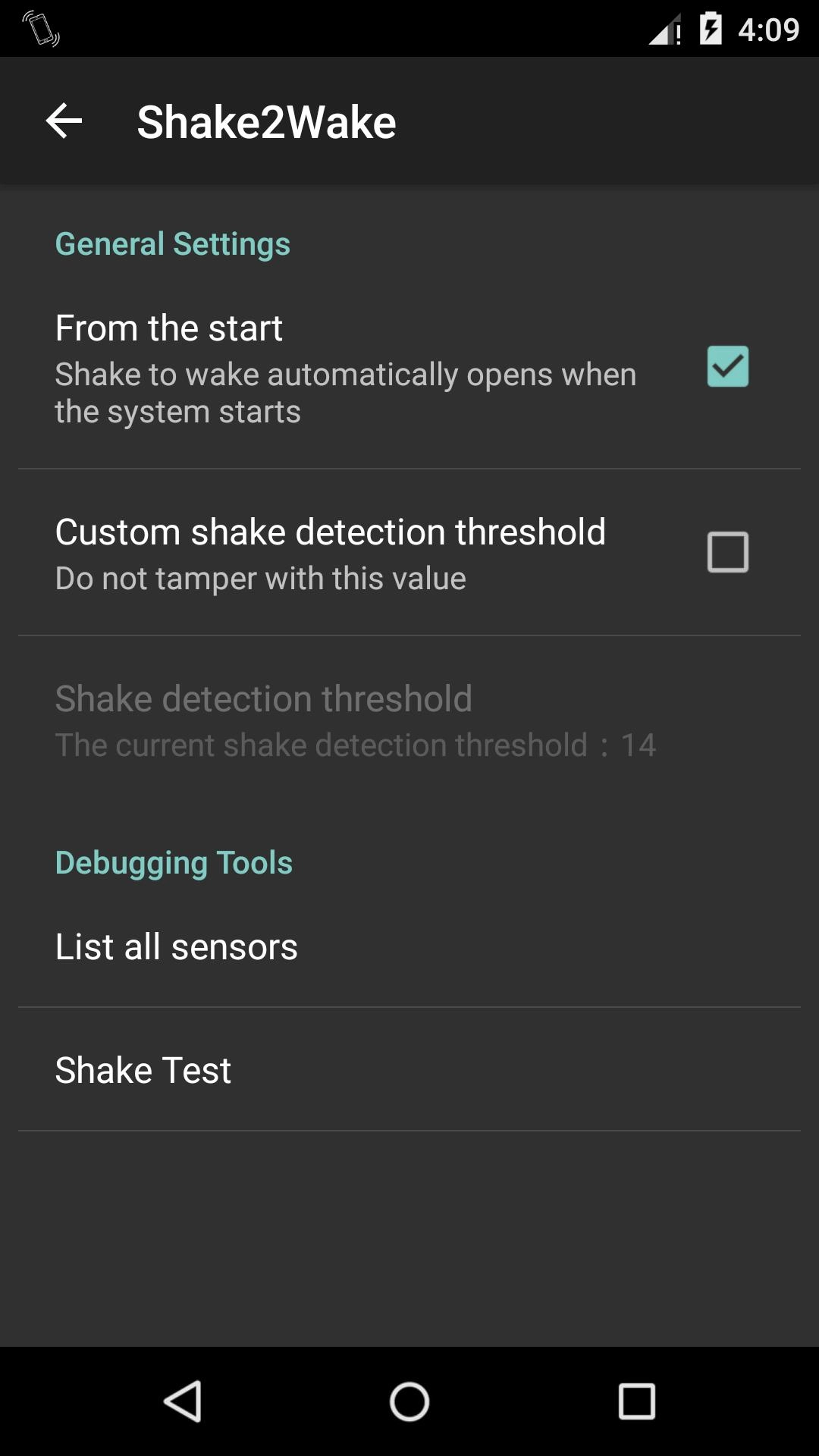Tap the Shake2Wake title
Screen dimensions: 819x1456
[266, 122]
